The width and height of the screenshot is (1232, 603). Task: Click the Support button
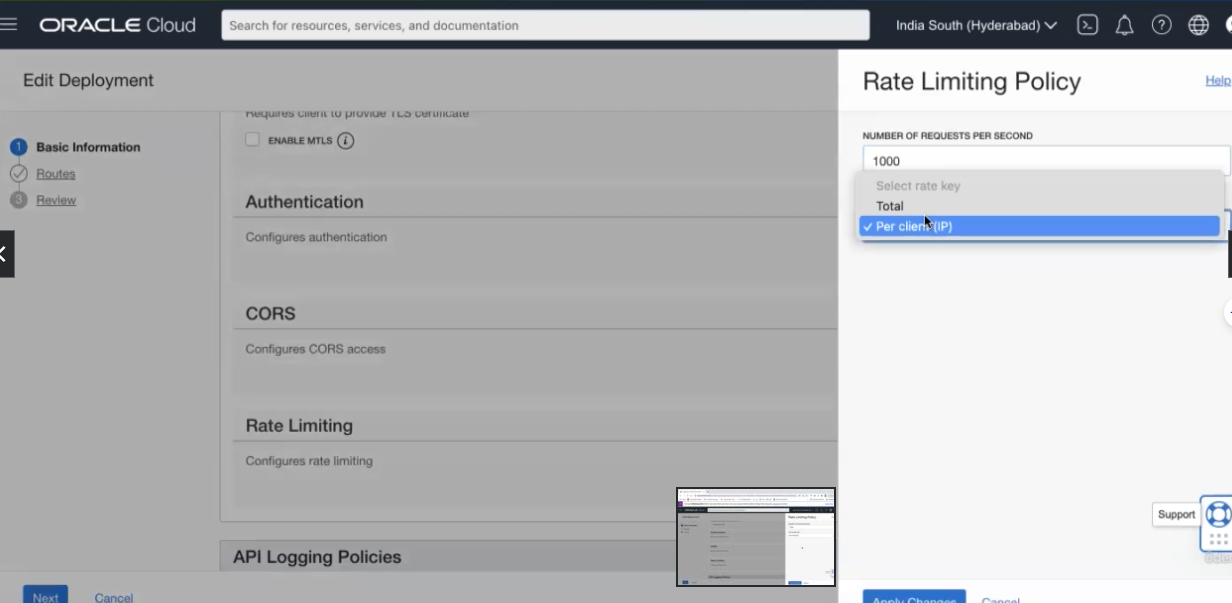pyautogui.click(x=1176, y=514)
